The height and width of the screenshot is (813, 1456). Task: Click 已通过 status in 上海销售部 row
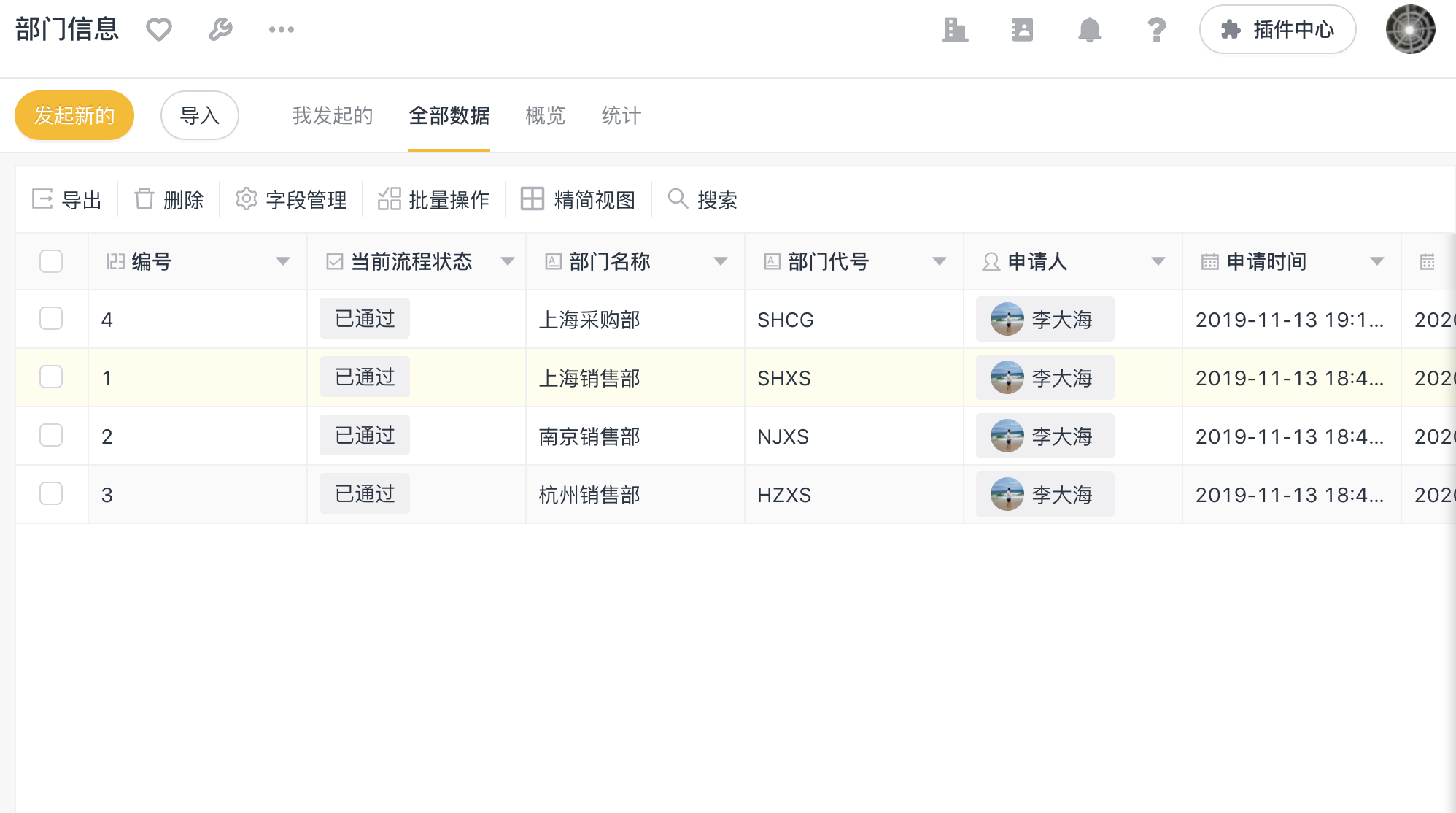pos(365,377)
